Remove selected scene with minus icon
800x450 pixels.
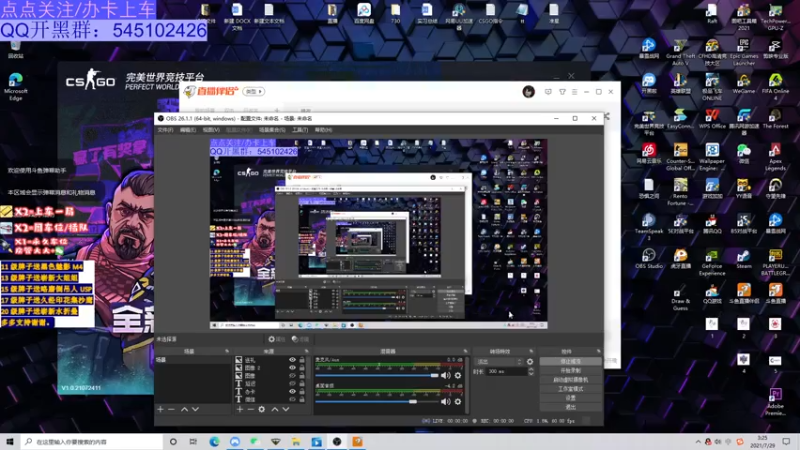(171, 409)
